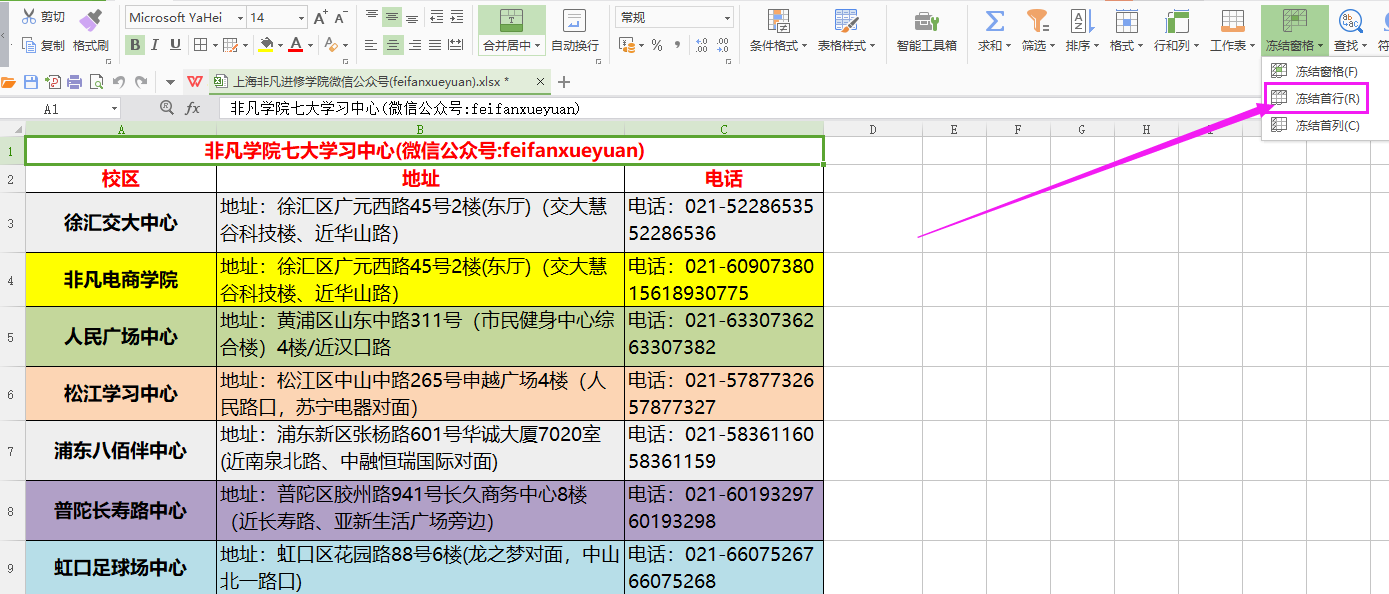Click Merge and Center (合并居中) icon
Viewport: 1389px width, 594px height.
pyautogui.click(x=511, y=21)
